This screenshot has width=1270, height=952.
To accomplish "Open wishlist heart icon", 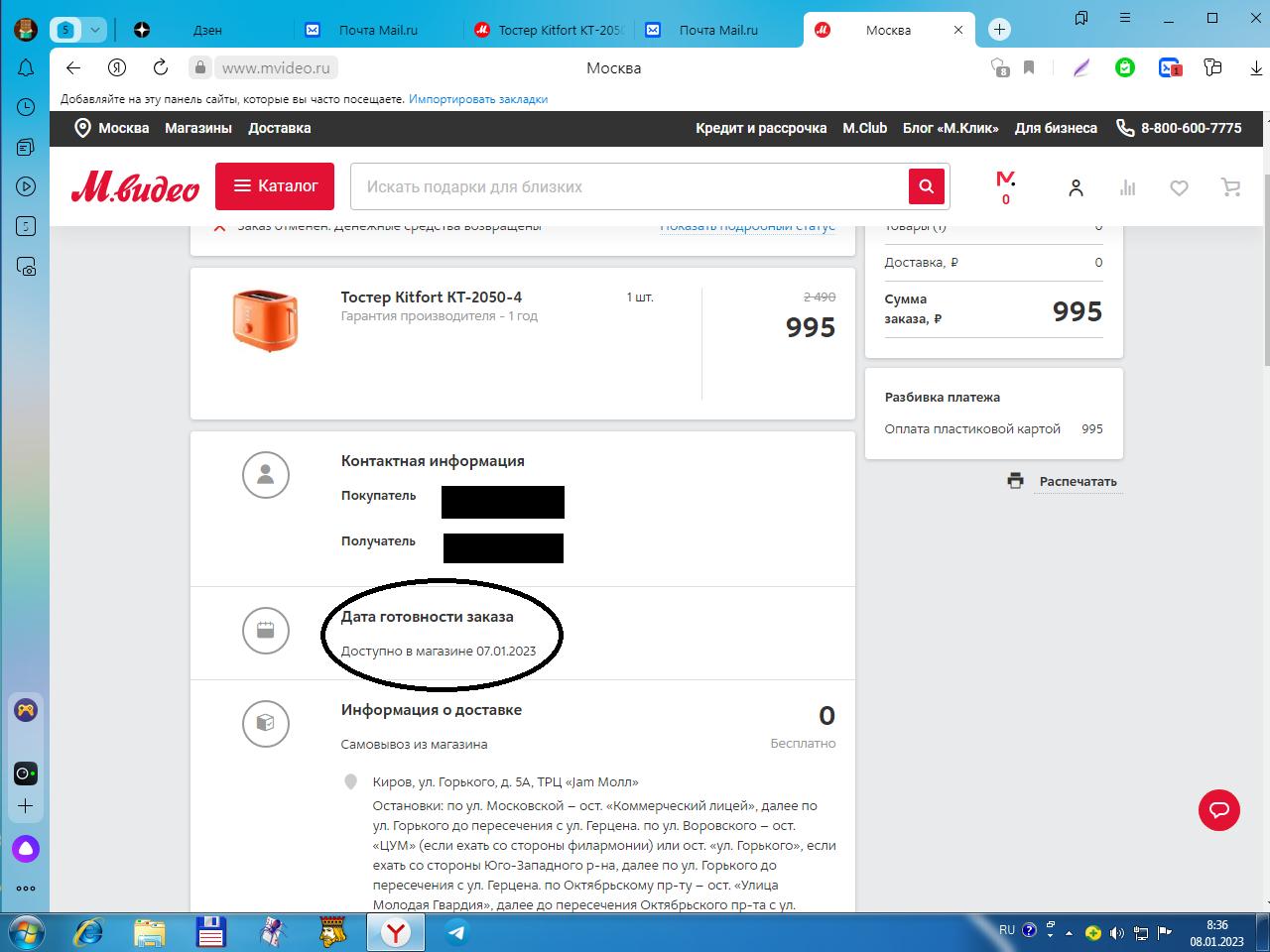I will (x=1179, y=187).
